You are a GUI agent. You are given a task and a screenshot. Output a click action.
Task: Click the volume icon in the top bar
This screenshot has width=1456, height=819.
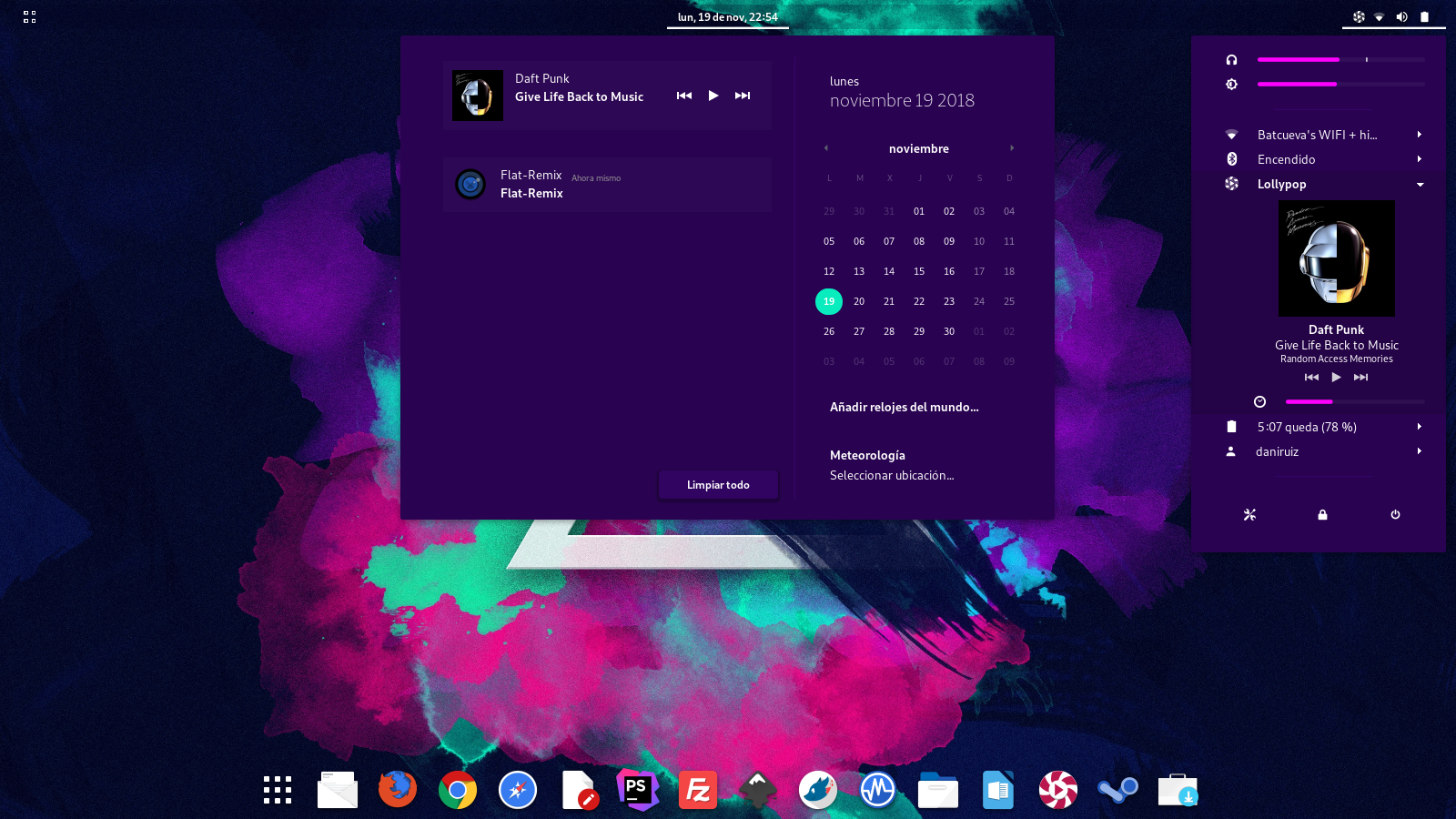pos(1402,15)
